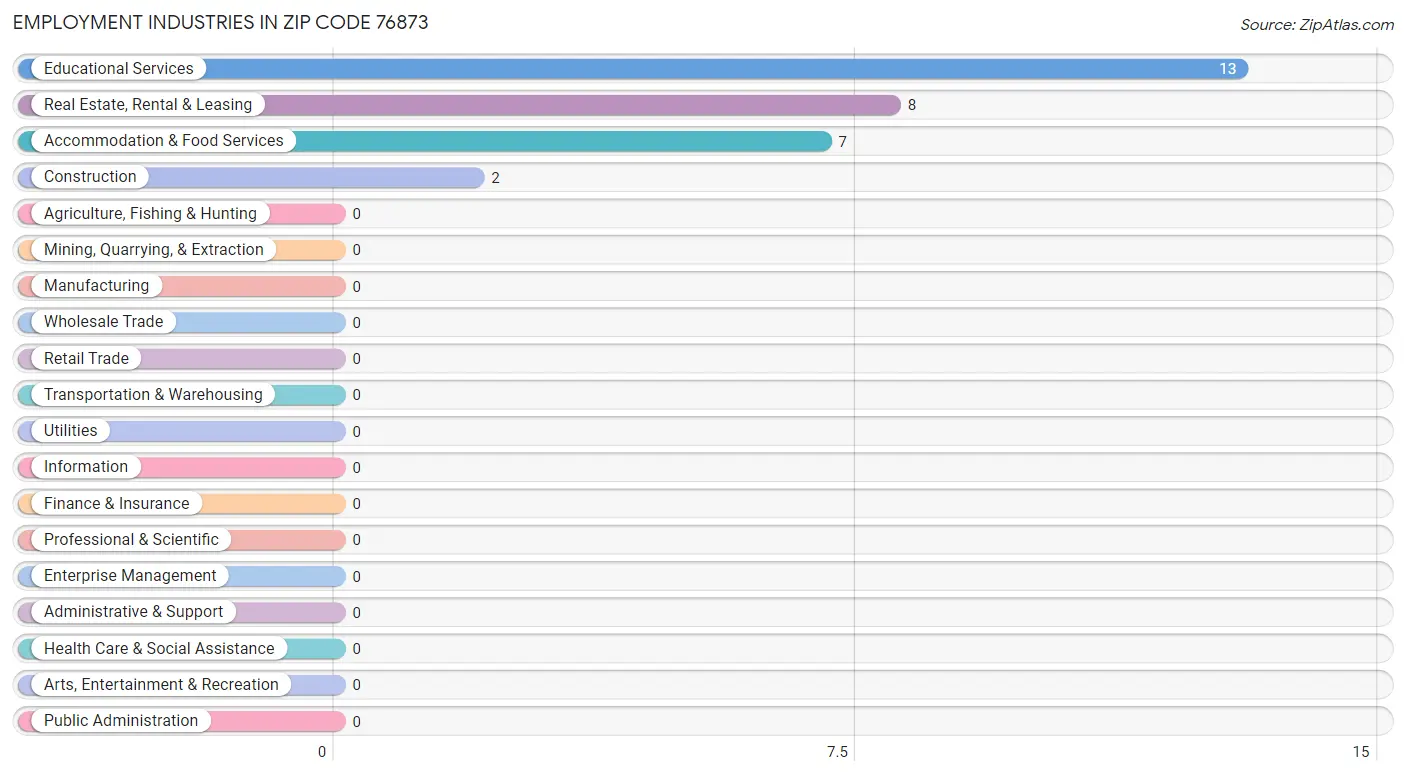Click the value 13 on Educational Services bar
The width and height of the screenshot is (1406, 776).
coord(1227,69)
